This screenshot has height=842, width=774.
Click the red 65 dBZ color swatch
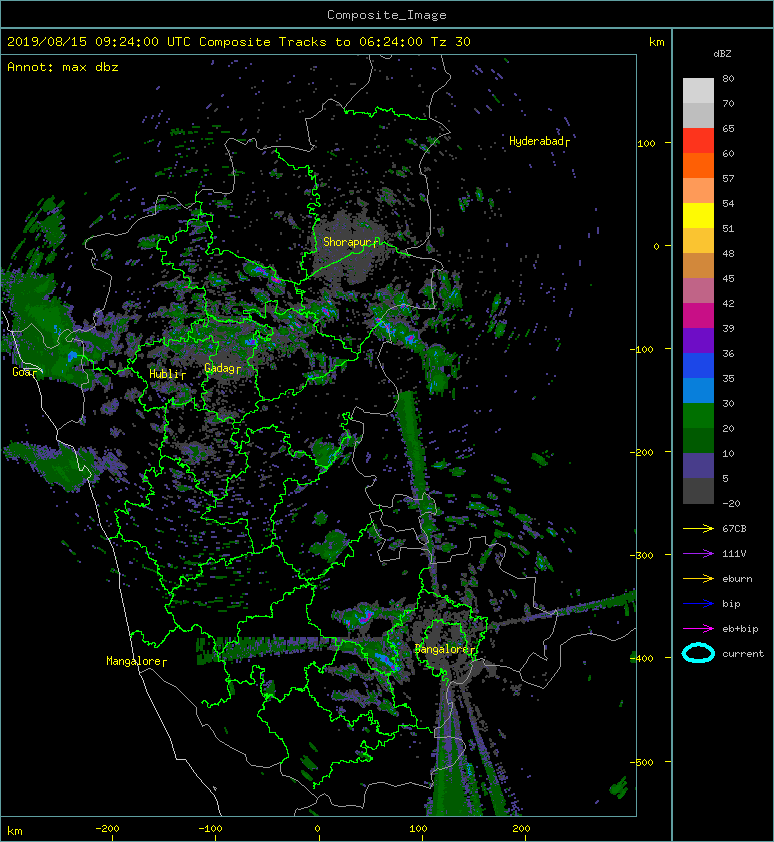coord(698,140)
